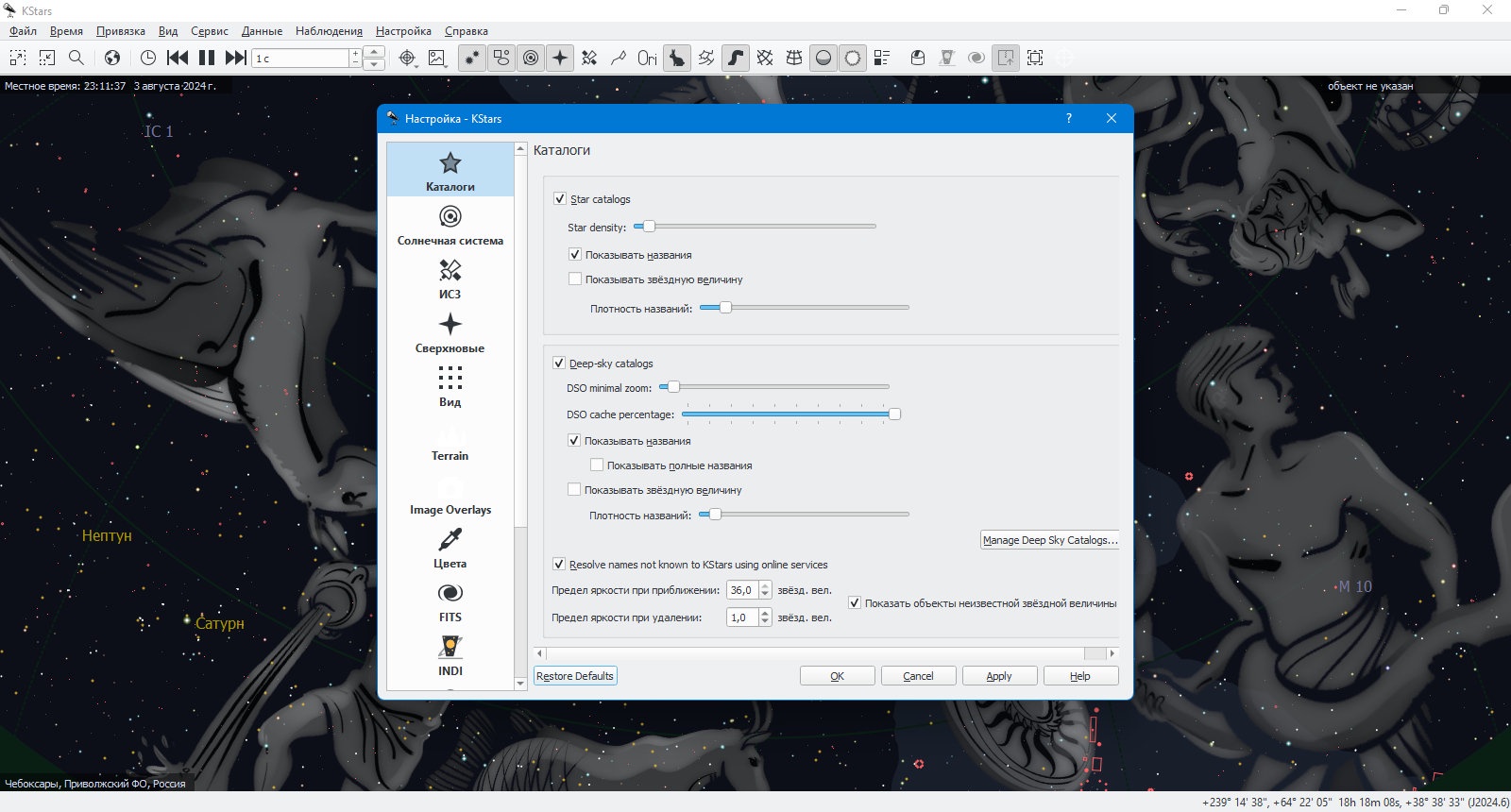
Task: Toggle constellation lines icon
Action: tap(619, 58)
